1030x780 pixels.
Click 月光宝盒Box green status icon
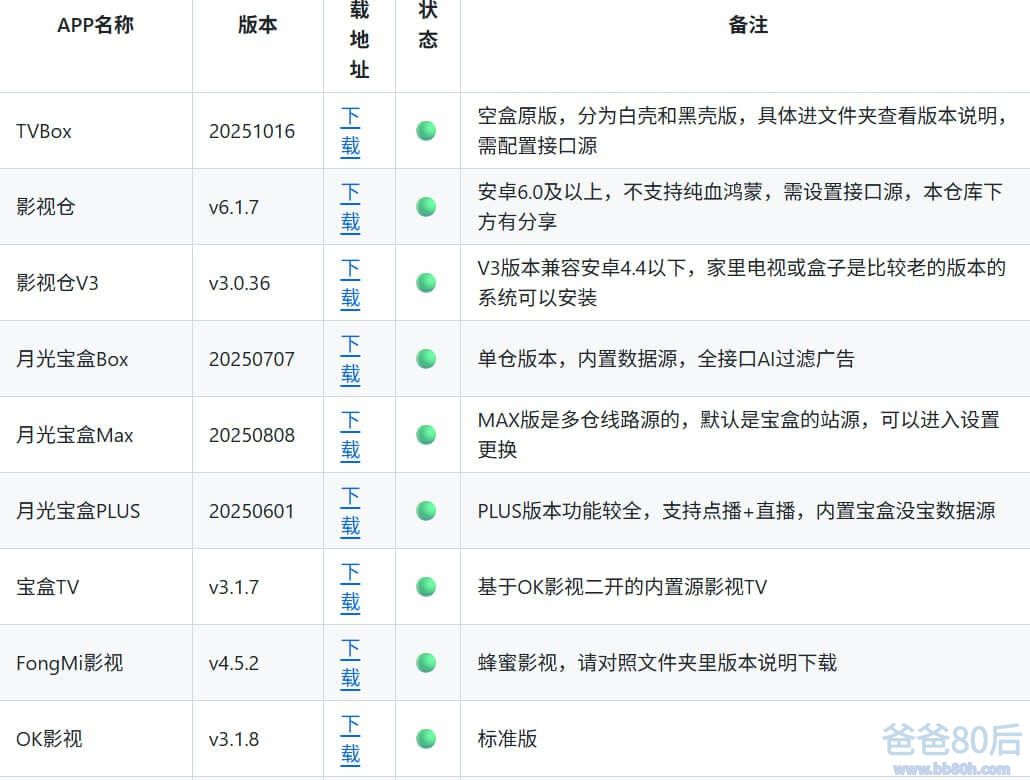426,359
